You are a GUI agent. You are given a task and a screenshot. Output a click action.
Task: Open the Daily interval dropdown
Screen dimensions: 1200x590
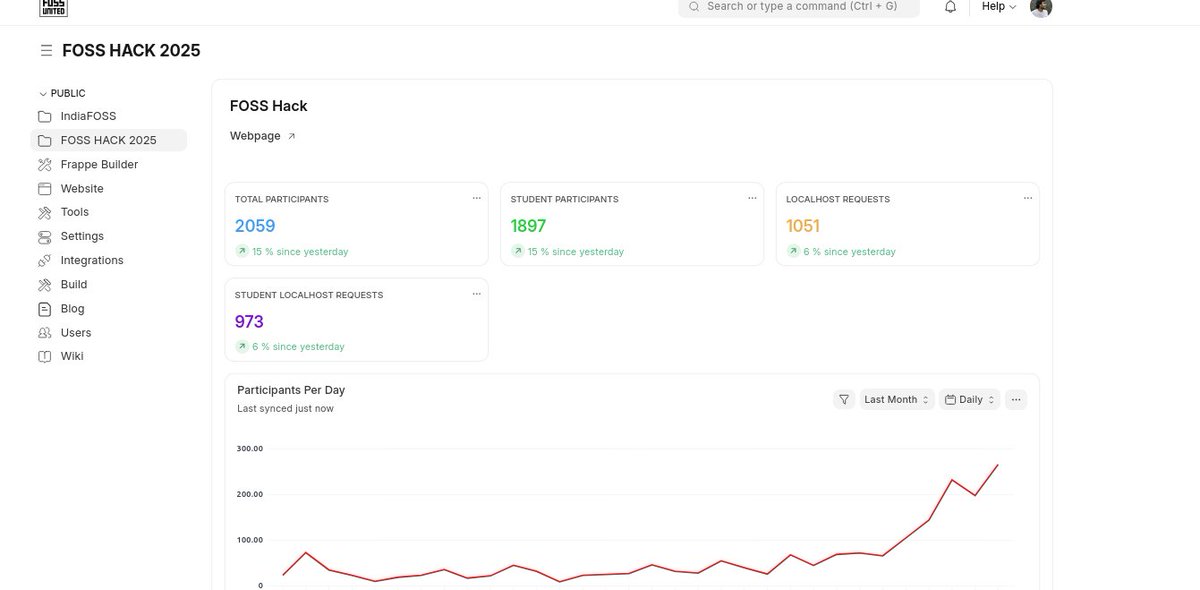pyautogui.click(x=970, y=399)
